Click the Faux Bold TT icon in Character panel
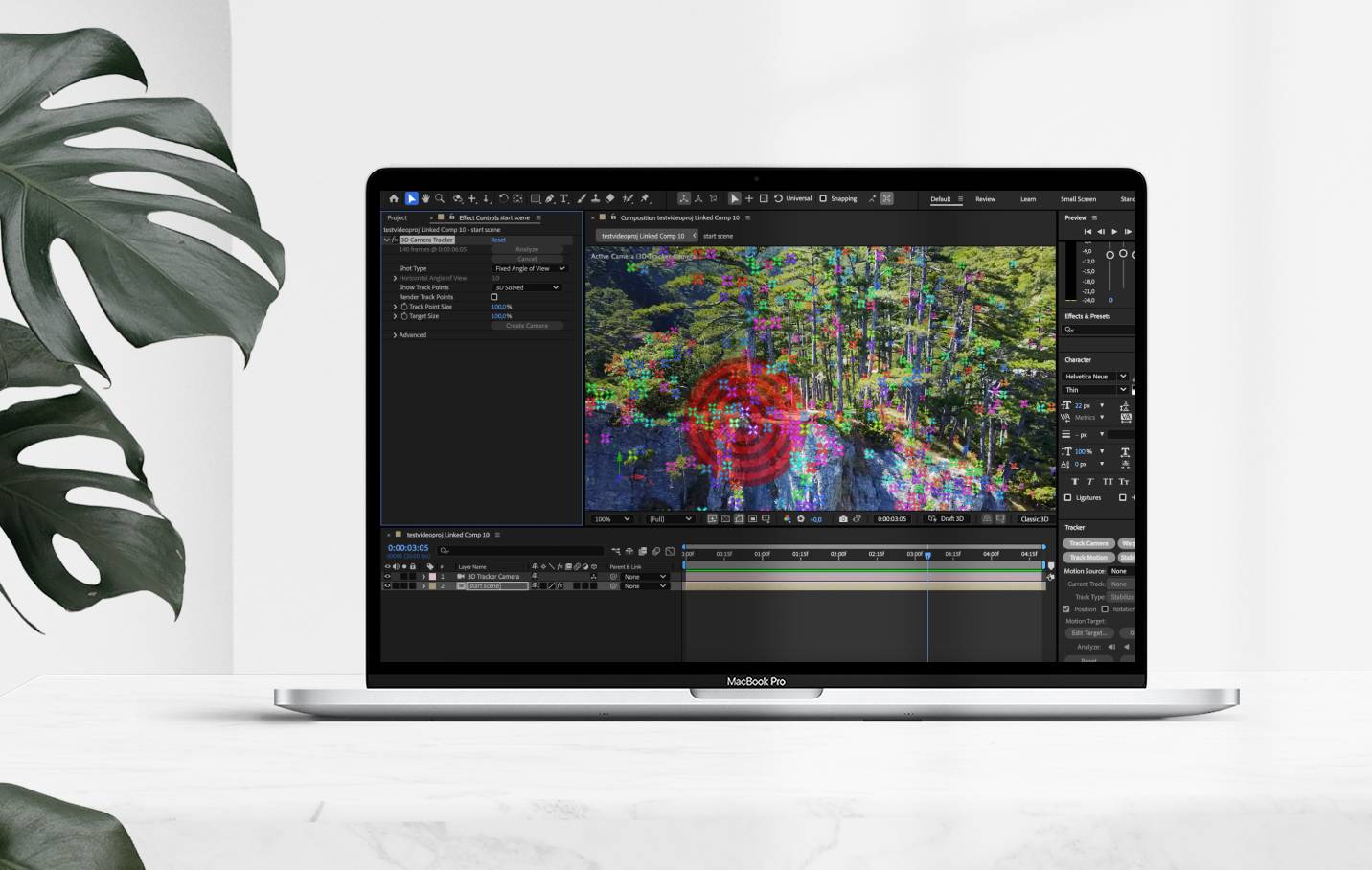1372x870 pixels. click(x=1075, y=482)
